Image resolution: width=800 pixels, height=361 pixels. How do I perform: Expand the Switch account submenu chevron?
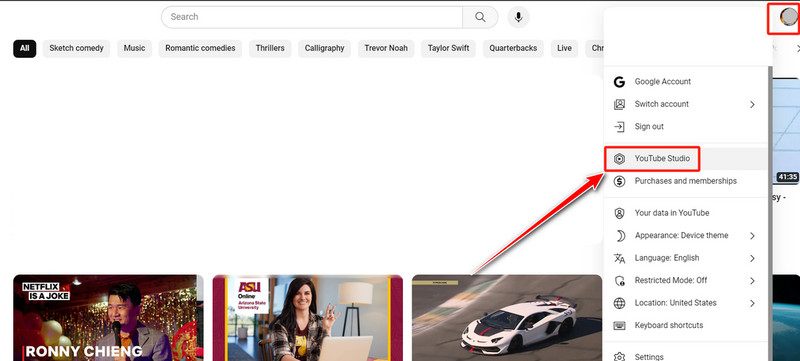pyautogui.click(x=753, y=105)
